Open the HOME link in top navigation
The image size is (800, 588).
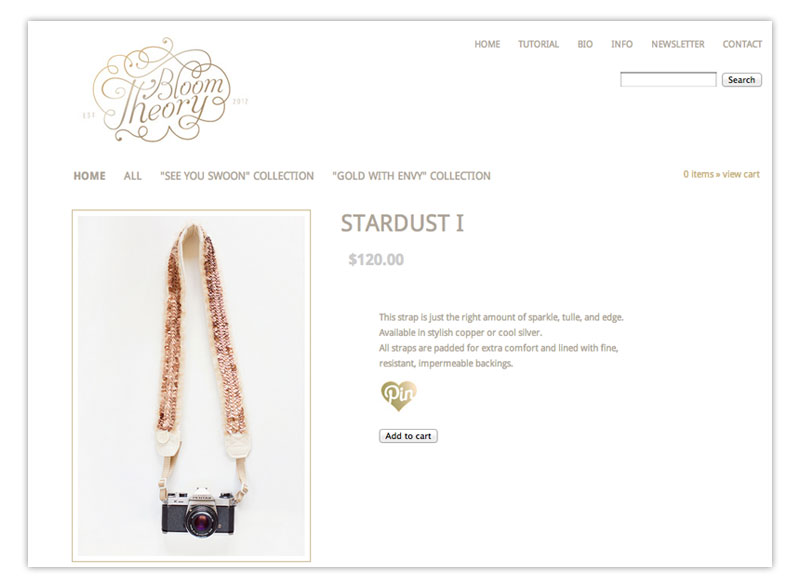click(x=487, y=44)
